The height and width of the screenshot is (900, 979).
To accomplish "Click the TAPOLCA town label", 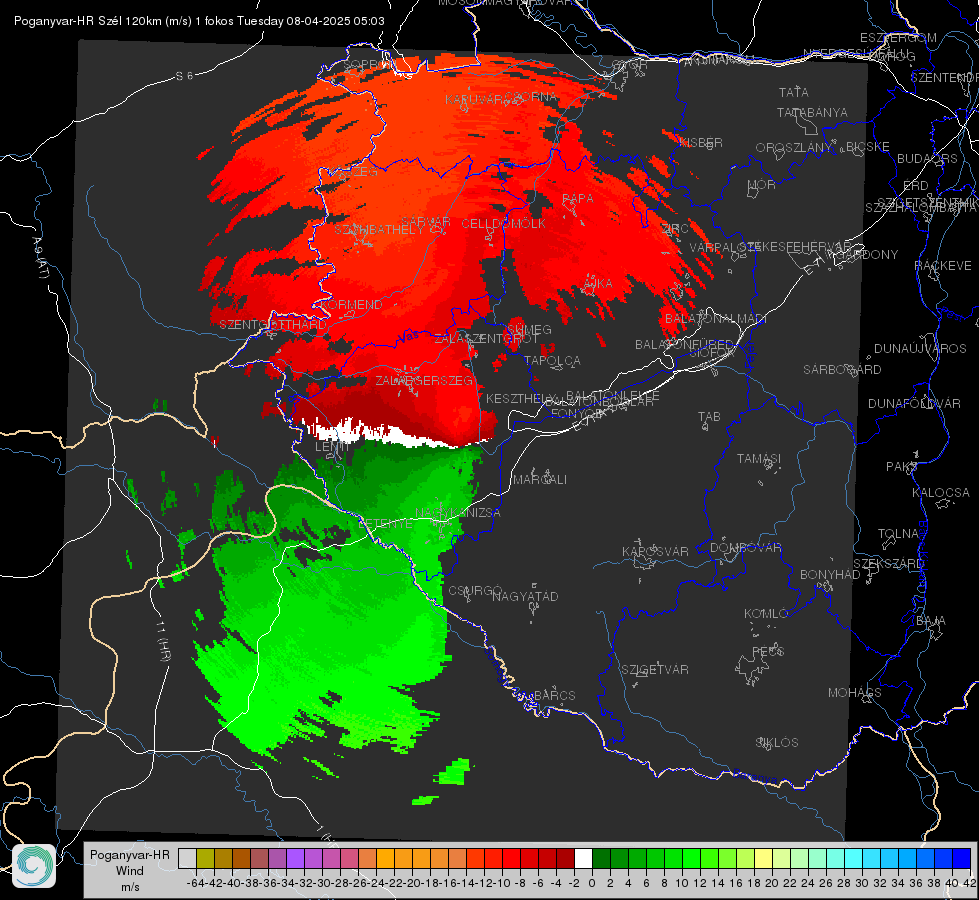I will 552,360.
